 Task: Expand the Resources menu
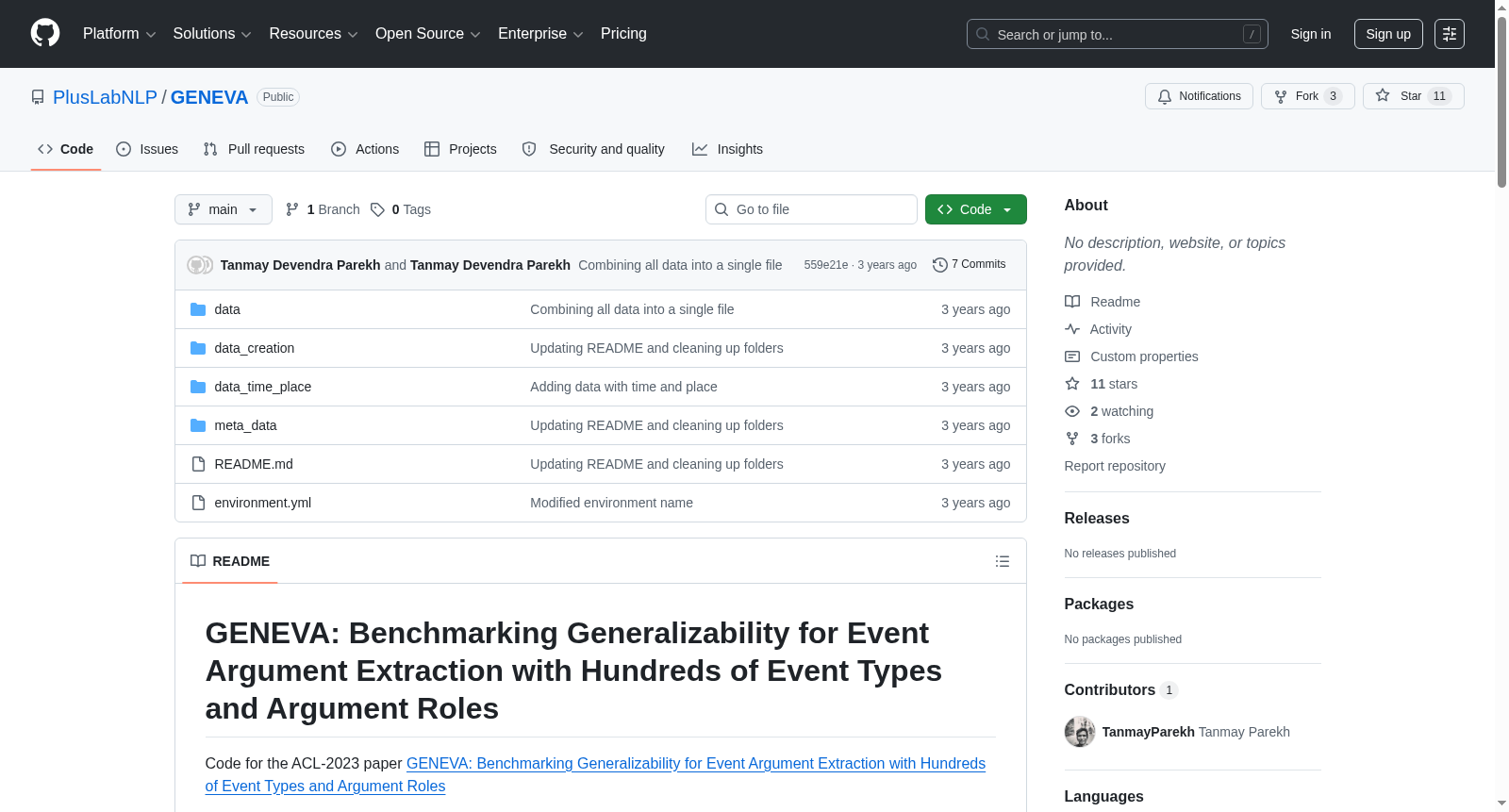pos(313,34)
